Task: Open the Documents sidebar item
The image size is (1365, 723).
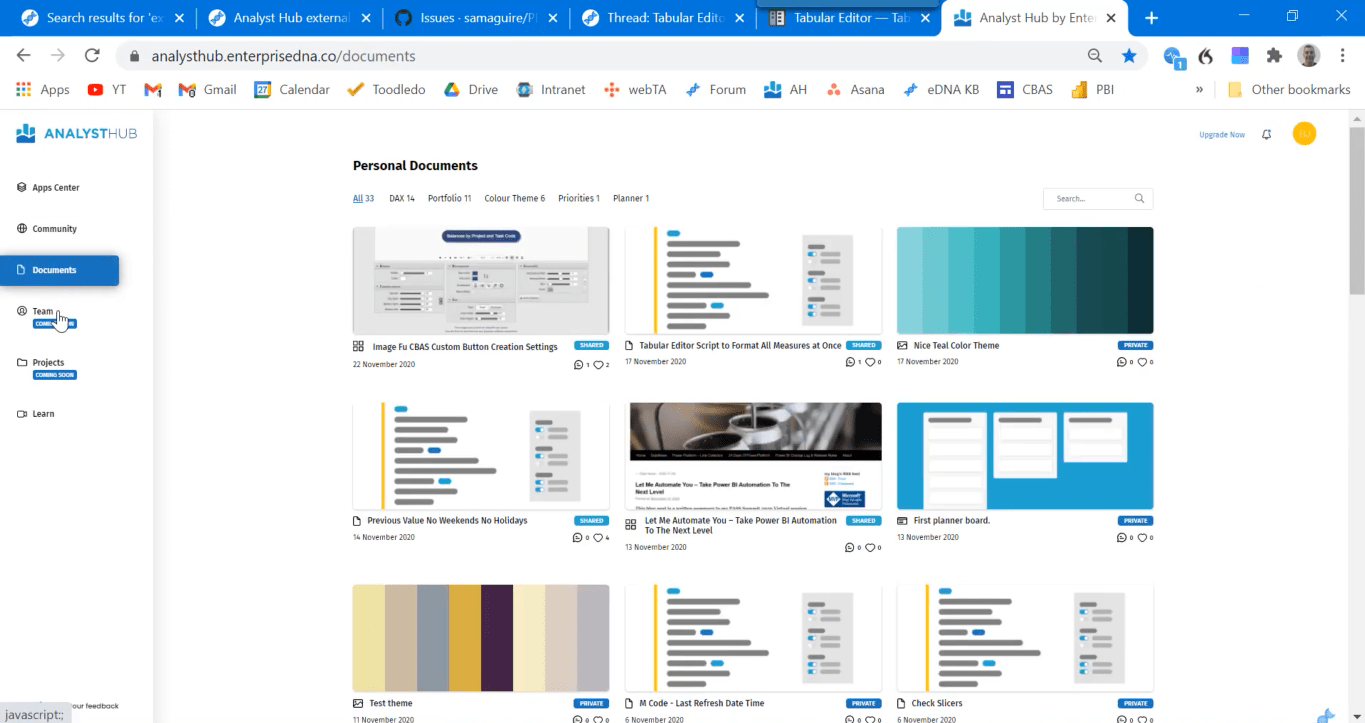Action: pyautogui.click(x=59, y=270)
